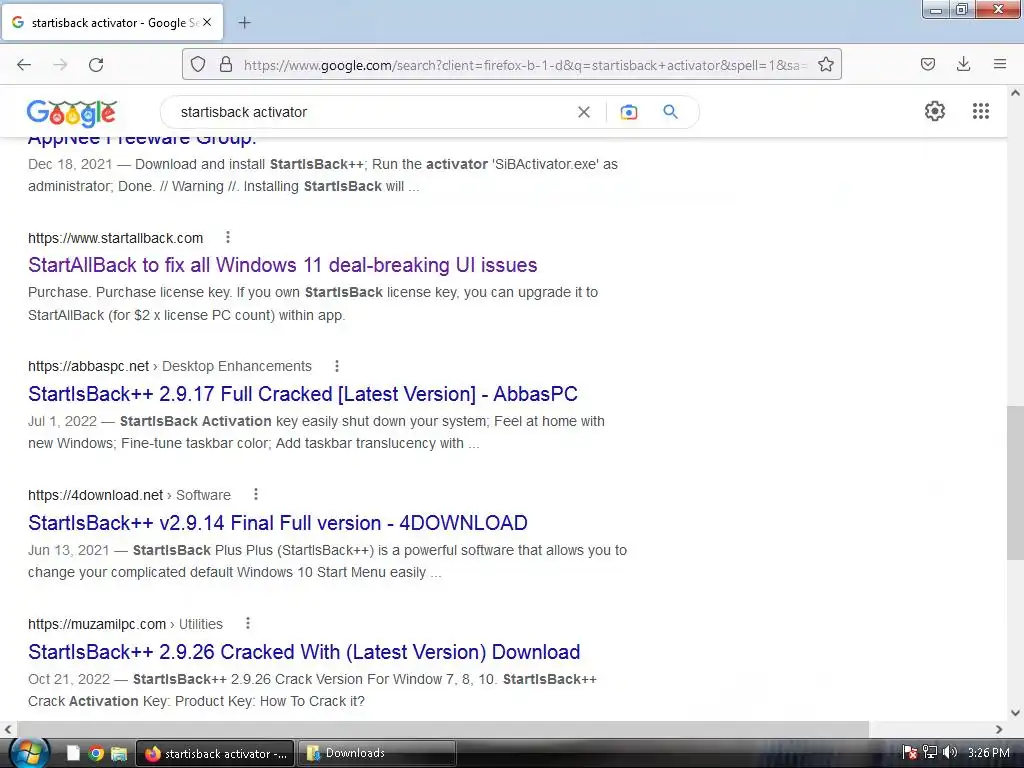Open the volume speaker tray icon
This screenshot has height=768, width=1024.
click(x=950, y=753)
